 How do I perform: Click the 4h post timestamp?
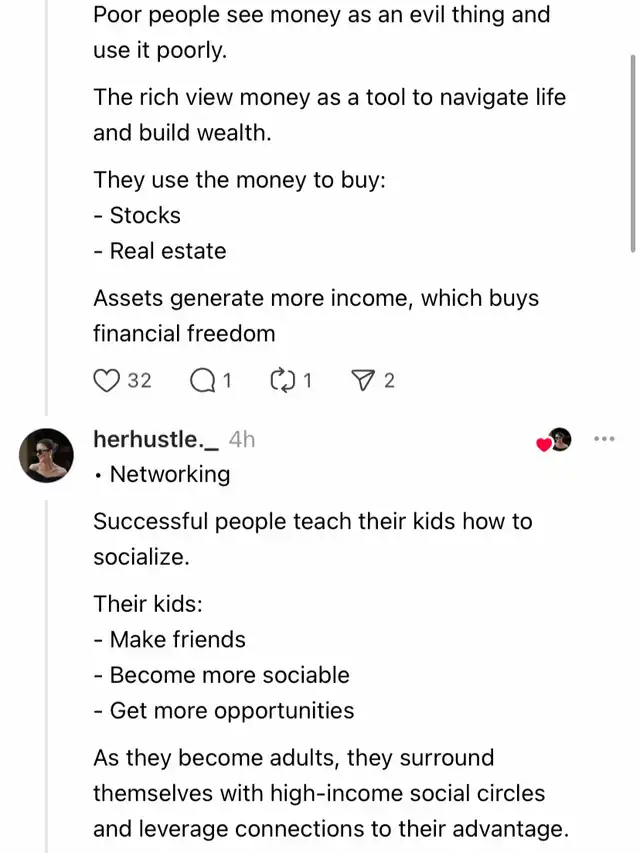(x=241, y=439)
